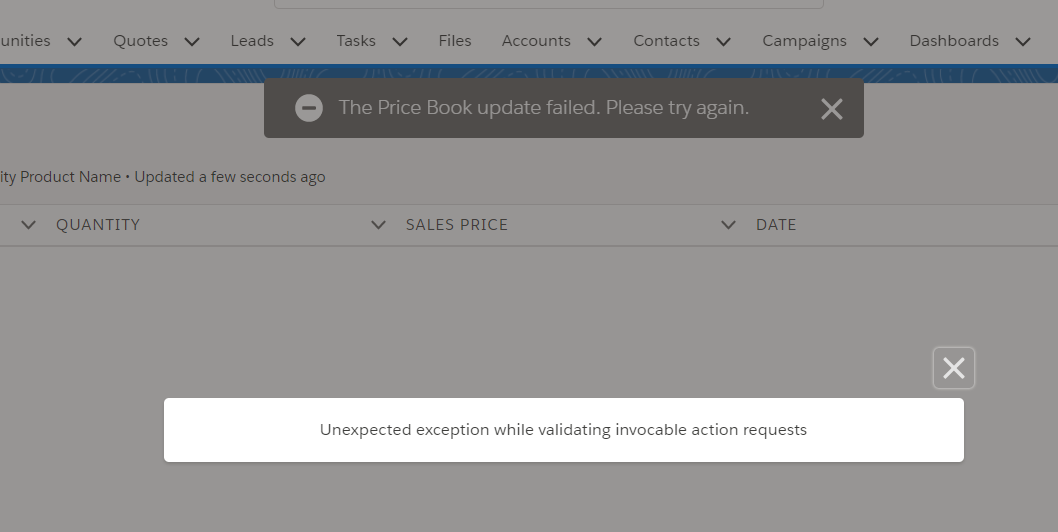The width and height of the screenshot is (1058, 532).
Task: Expand the Accounts tab chevron
Action: (594, 42)
